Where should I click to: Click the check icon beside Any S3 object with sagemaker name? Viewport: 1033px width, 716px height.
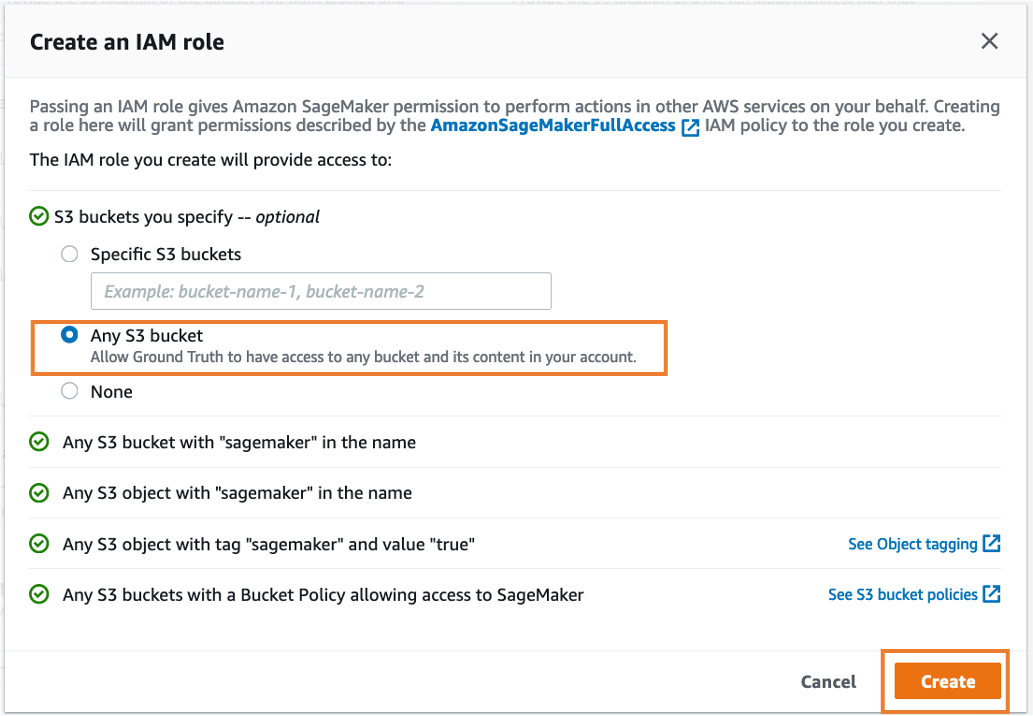38,492
